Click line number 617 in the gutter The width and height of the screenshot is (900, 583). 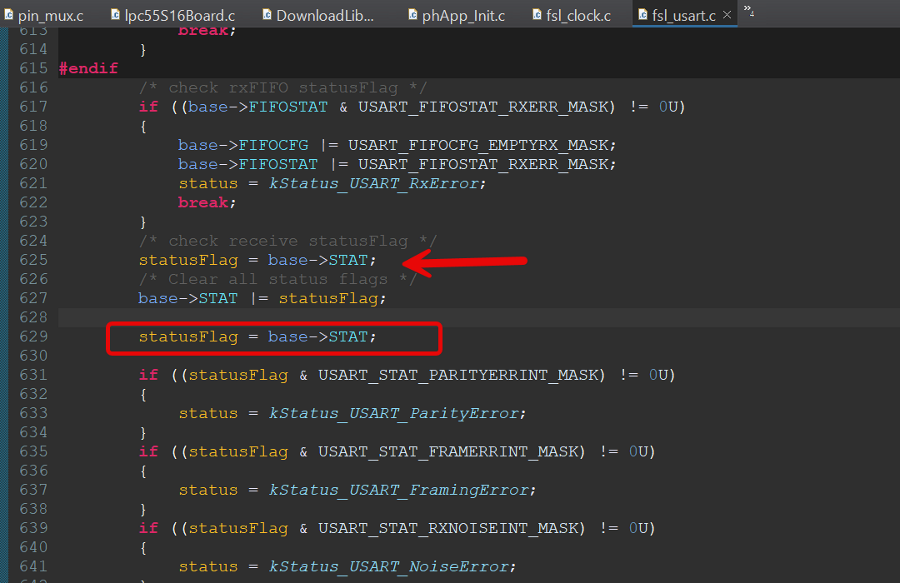click(x=33, y=107)
